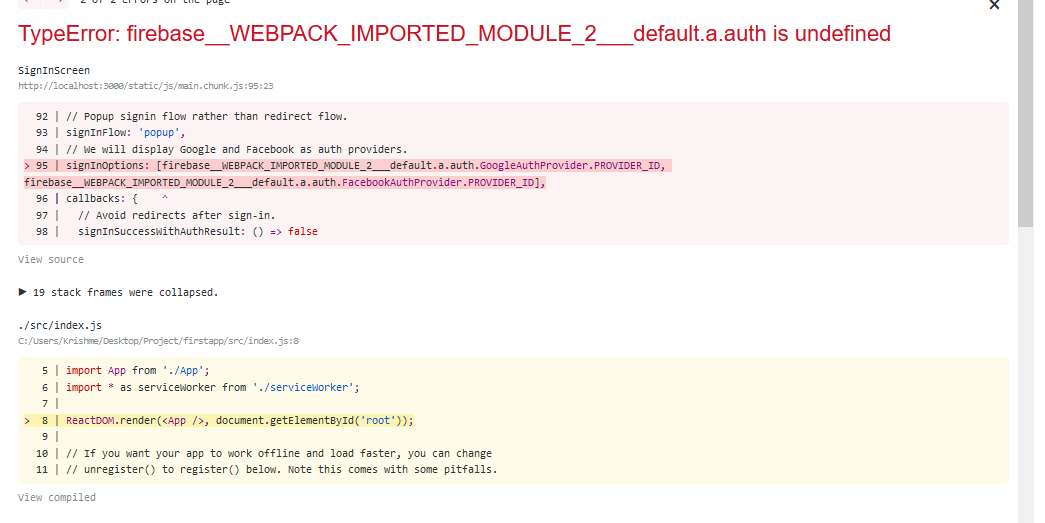The image size is (1045, 523).
Task: Open the firstapp/src/index.js:8 file path
Action: click(158, 341)
